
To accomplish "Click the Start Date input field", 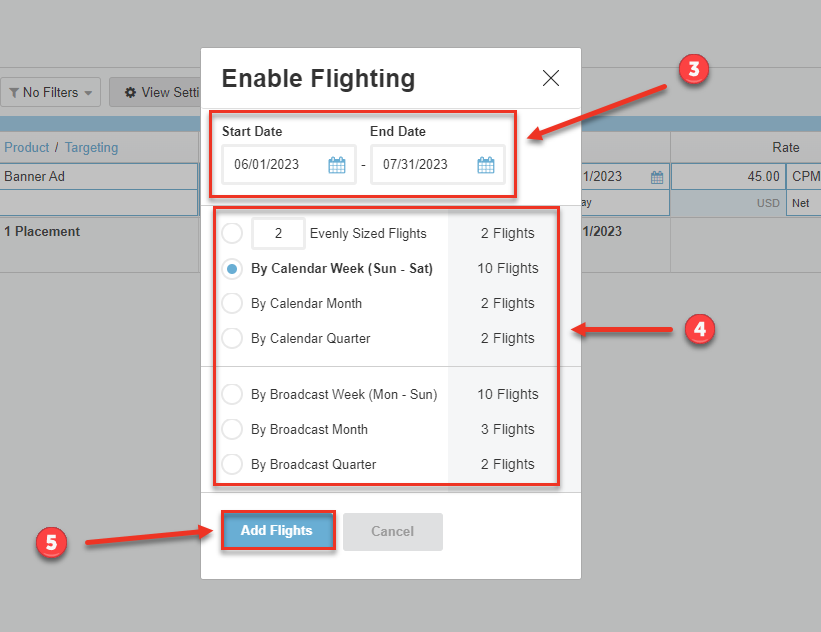I will (x=275, y=165).
